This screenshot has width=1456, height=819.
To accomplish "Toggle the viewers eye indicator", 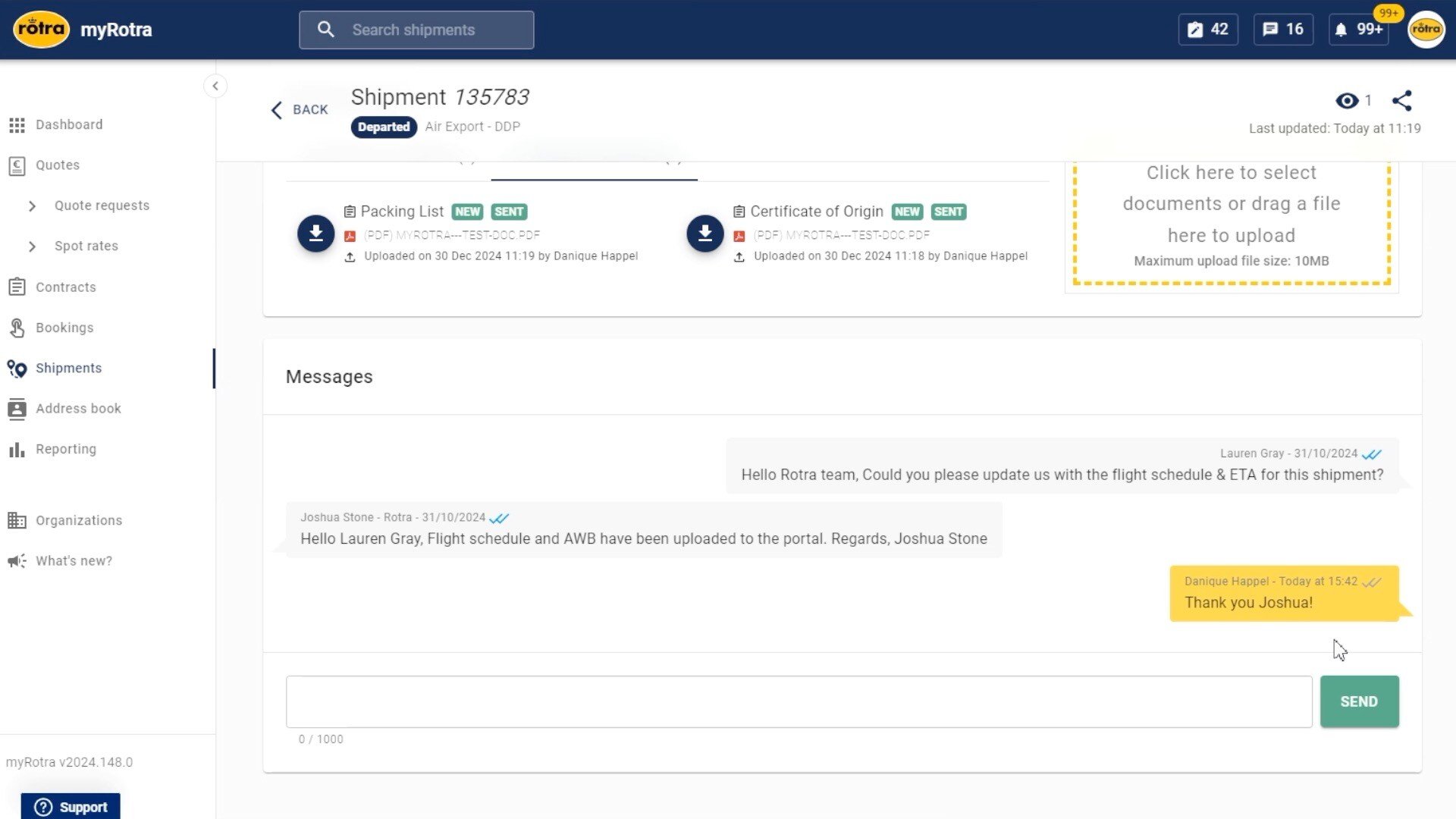I will (1347, 100).
